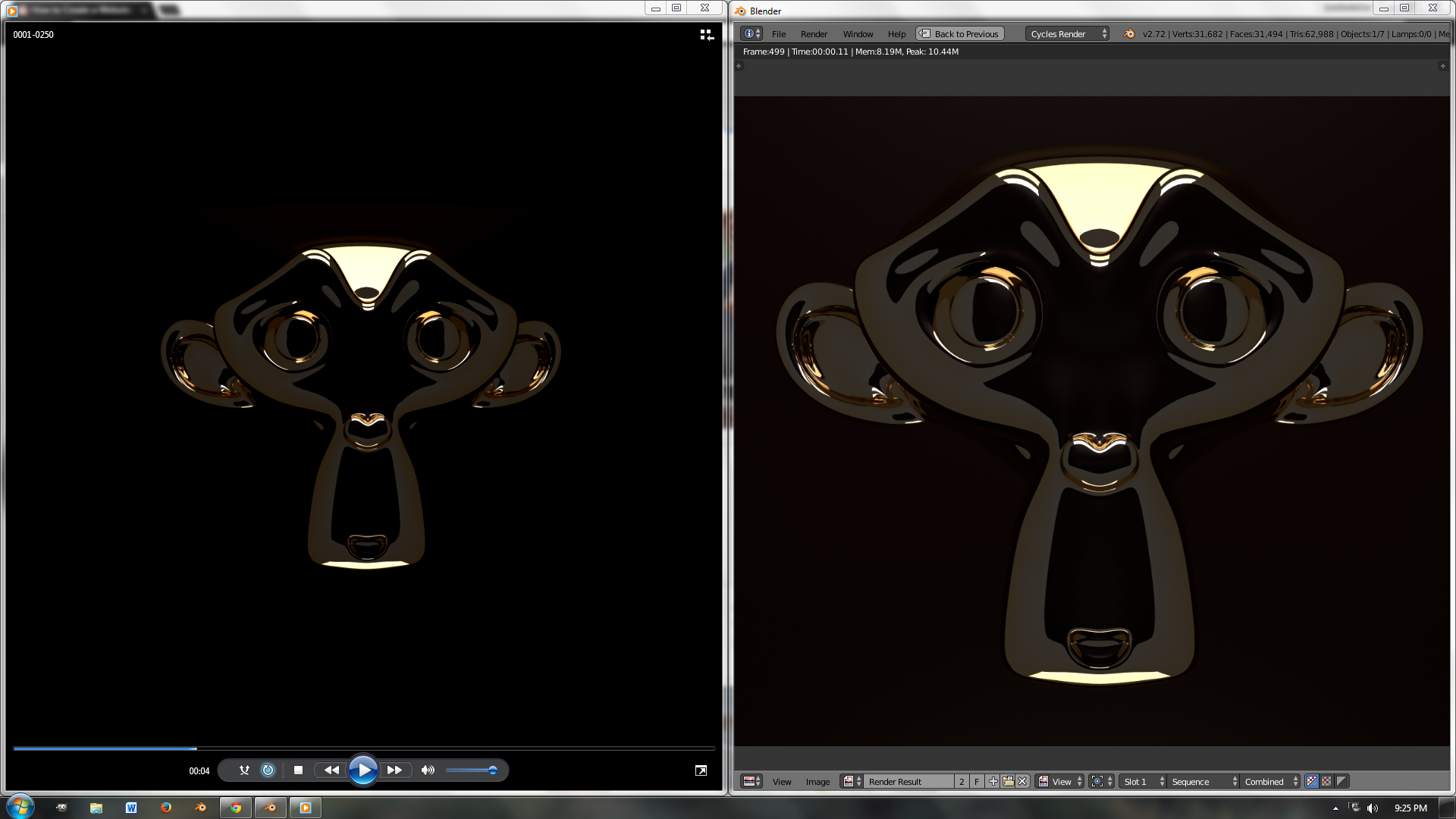Select the Color display channel
Viewport: 1456px width, 819px height.
click(x=1326, y=782)
